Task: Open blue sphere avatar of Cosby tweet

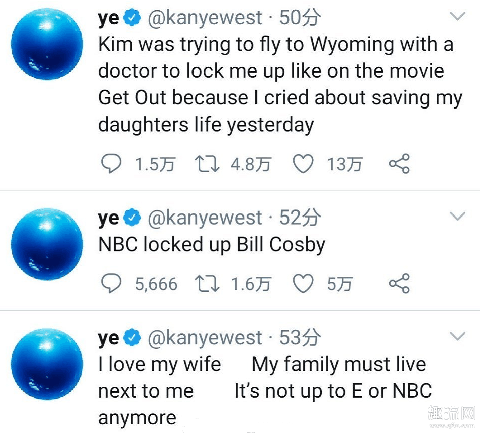Action: pyautogui.click(x=47, y=244)
